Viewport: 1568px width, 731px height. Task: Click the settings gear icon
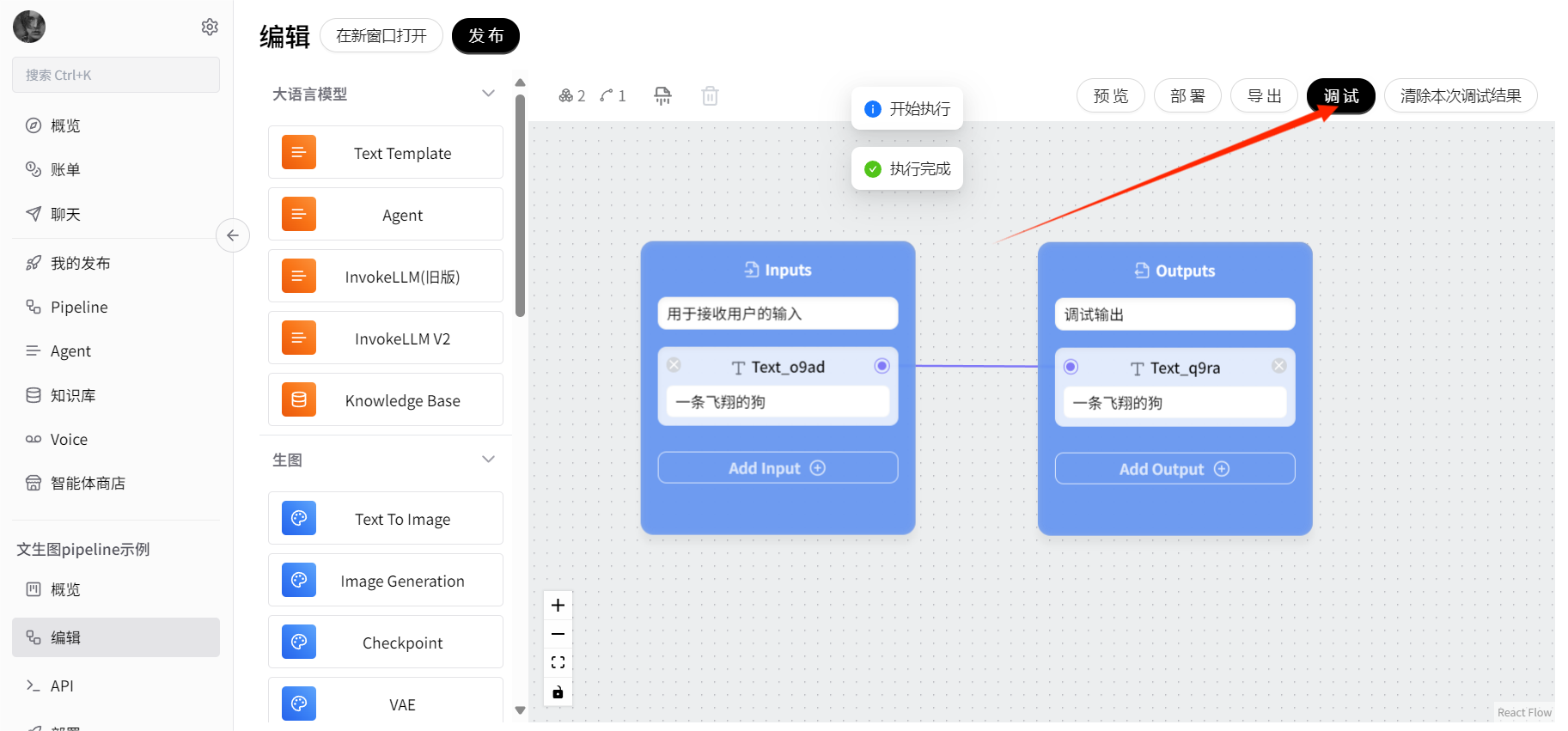click(x=210, y=27)
